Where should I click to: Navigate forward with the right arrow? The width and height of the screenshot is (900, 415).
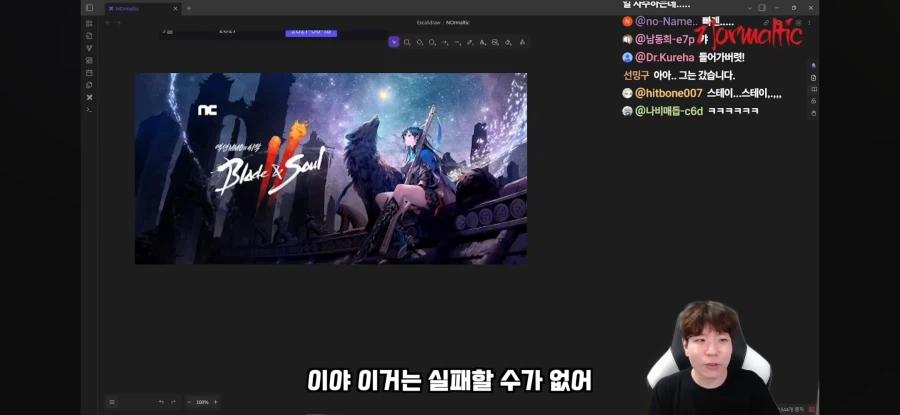point(119,23)
